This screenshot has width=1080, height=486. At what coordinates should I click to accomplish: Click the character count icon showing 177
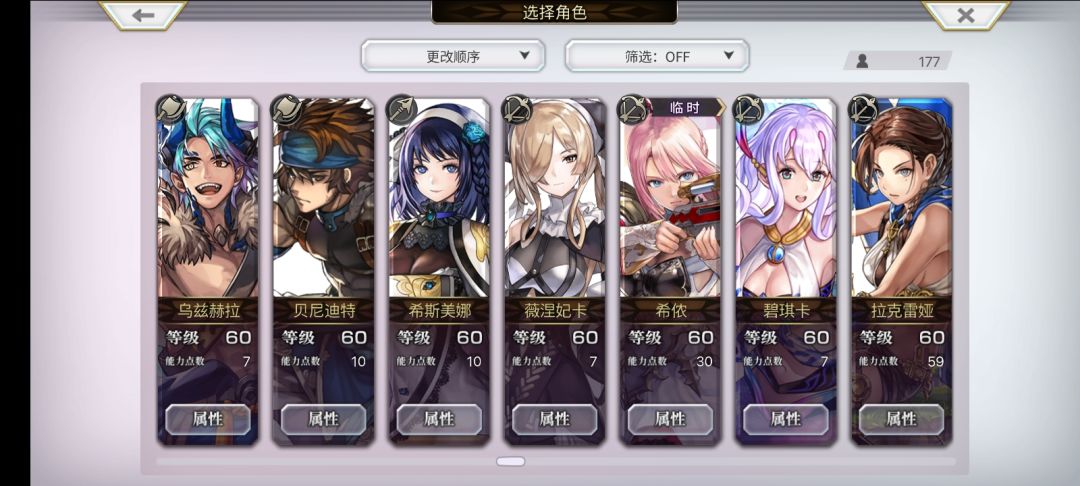click(862, 61)
